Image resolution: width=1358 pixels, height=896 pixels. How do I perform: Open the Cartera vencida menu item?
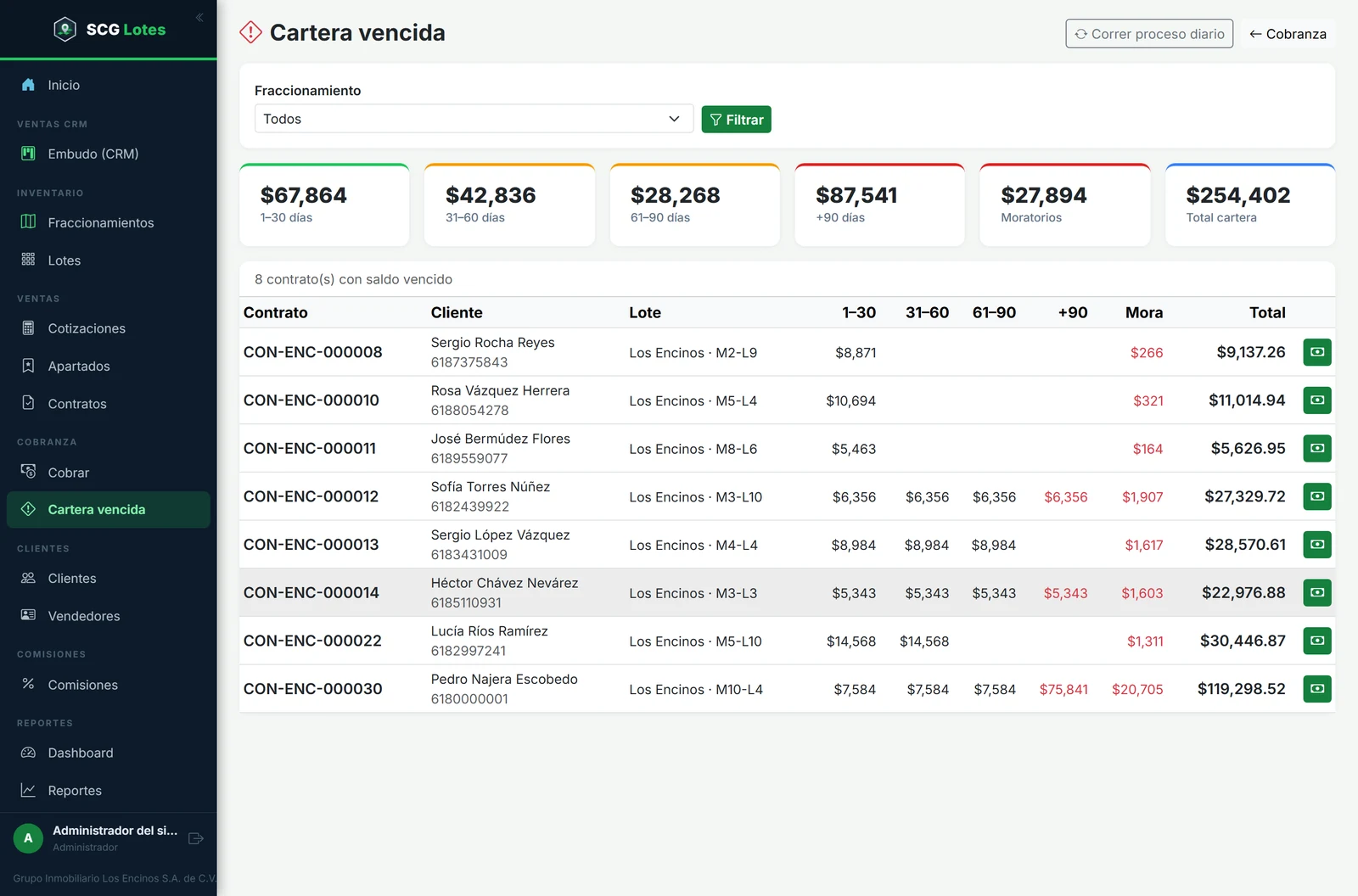pyautogui.click(x=109, y=510)
